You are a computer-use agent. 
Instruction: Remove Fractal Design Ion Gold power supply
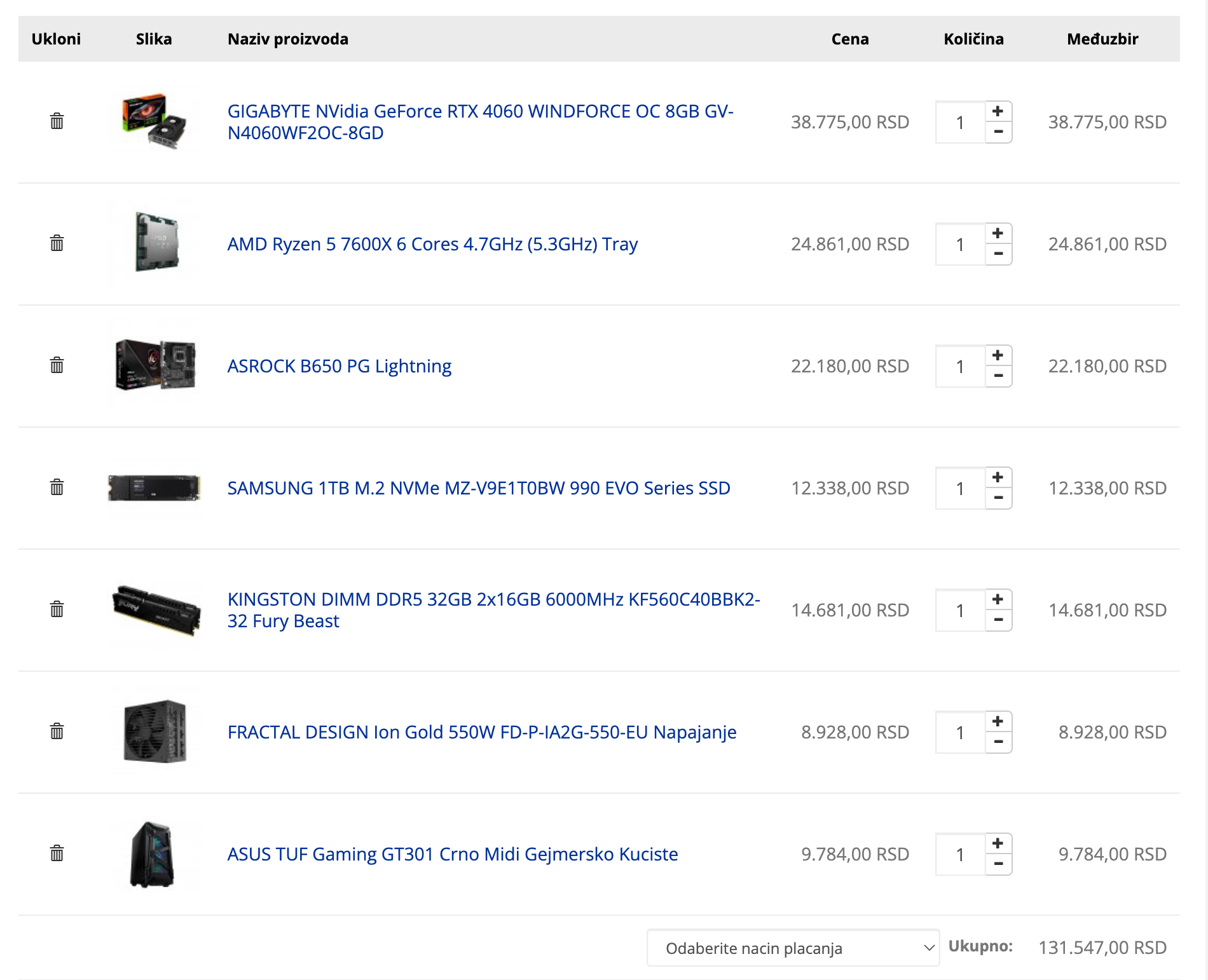click(x=57, y=732)
